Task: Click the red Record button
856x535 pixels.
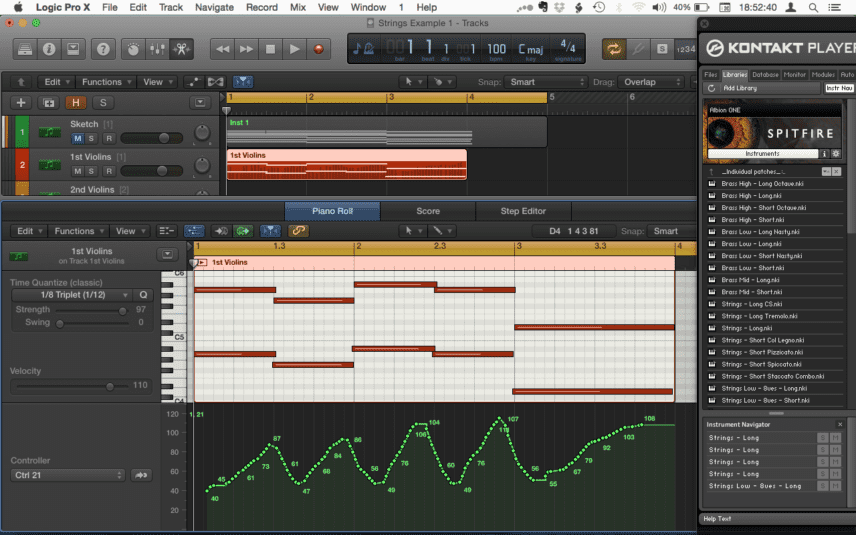Action: 318,49
